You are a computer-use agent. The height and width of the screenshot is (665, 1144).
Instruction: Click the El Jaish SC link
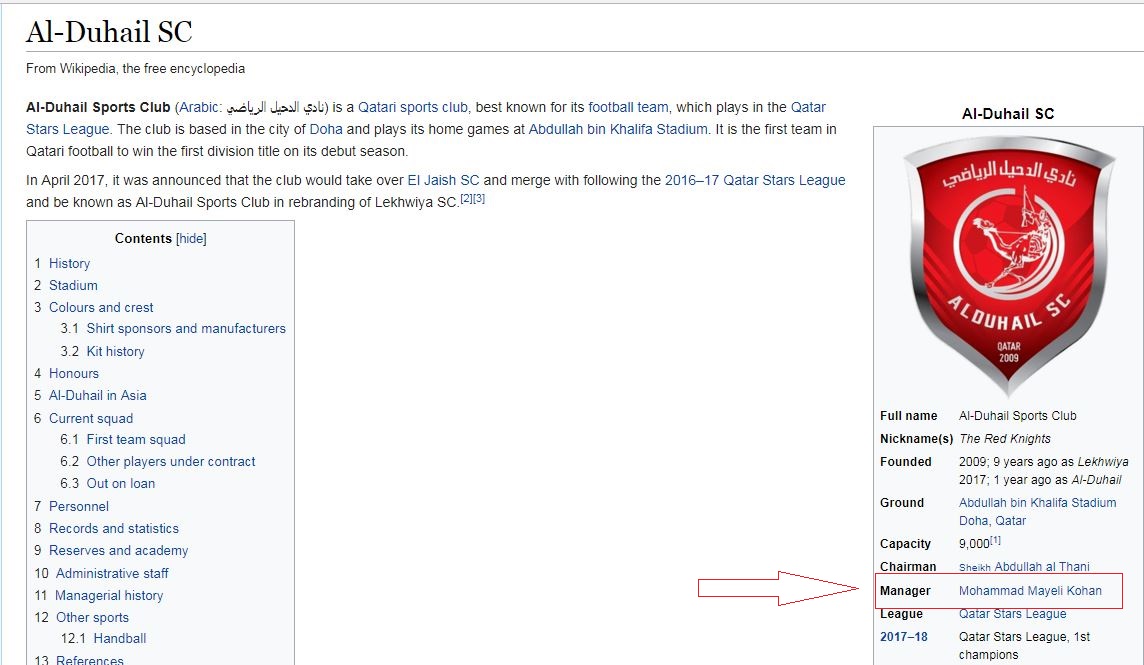click(443, 180)
